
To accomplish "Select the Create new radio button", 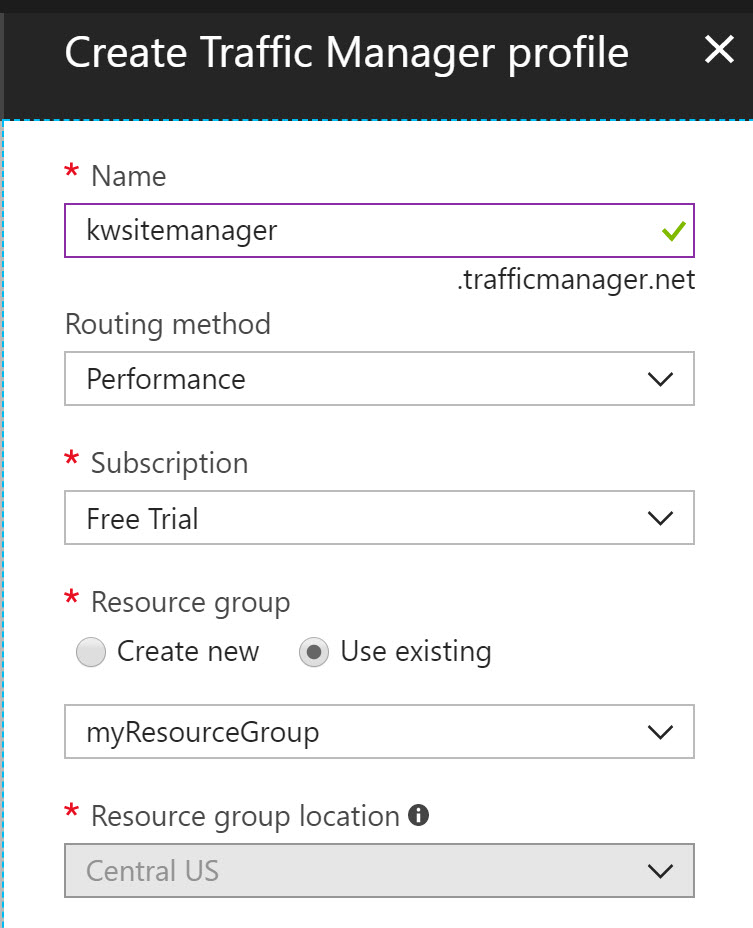I will [91, 652].
